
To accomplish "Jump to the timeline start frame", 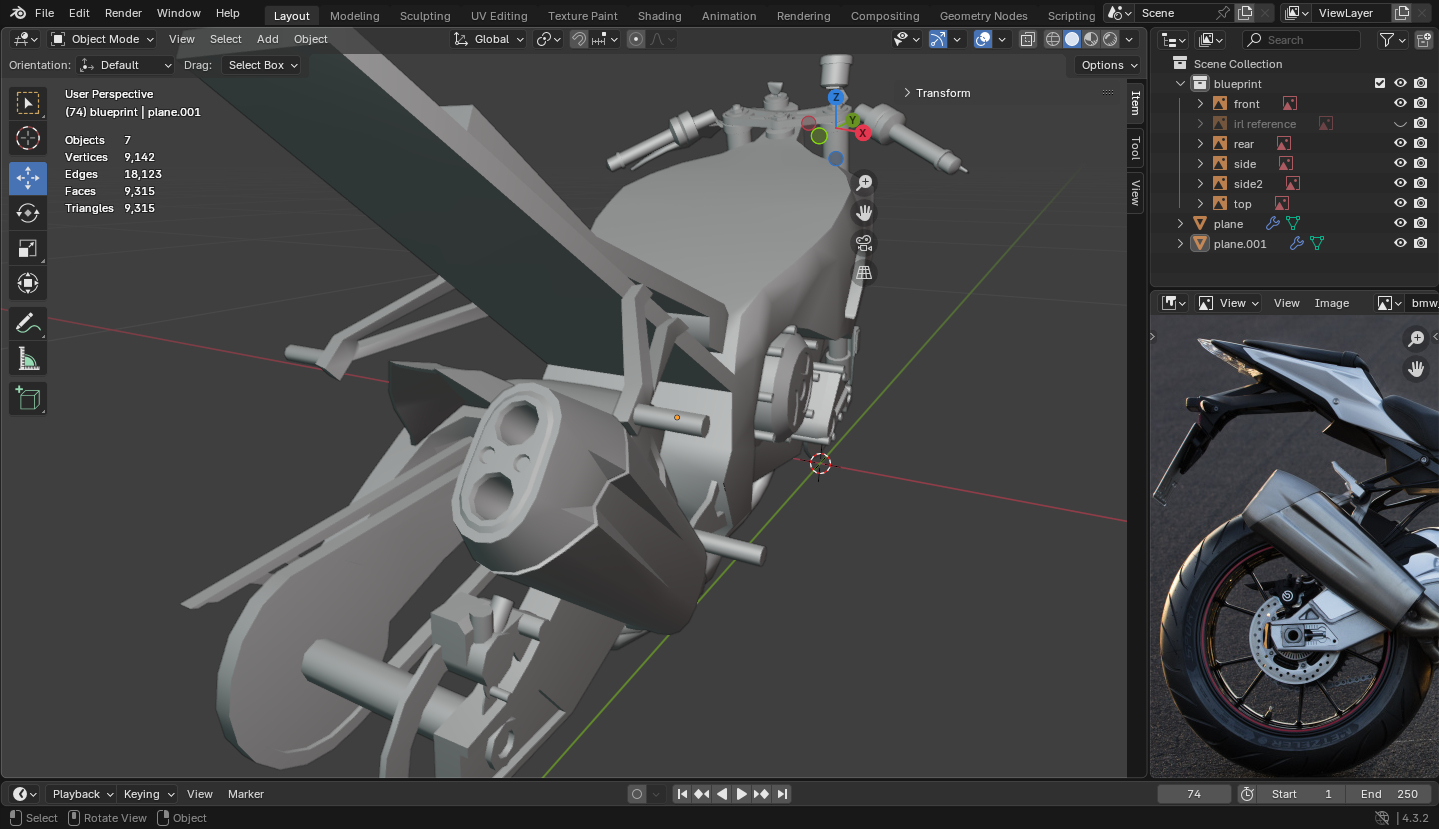I will pos(682,794).
